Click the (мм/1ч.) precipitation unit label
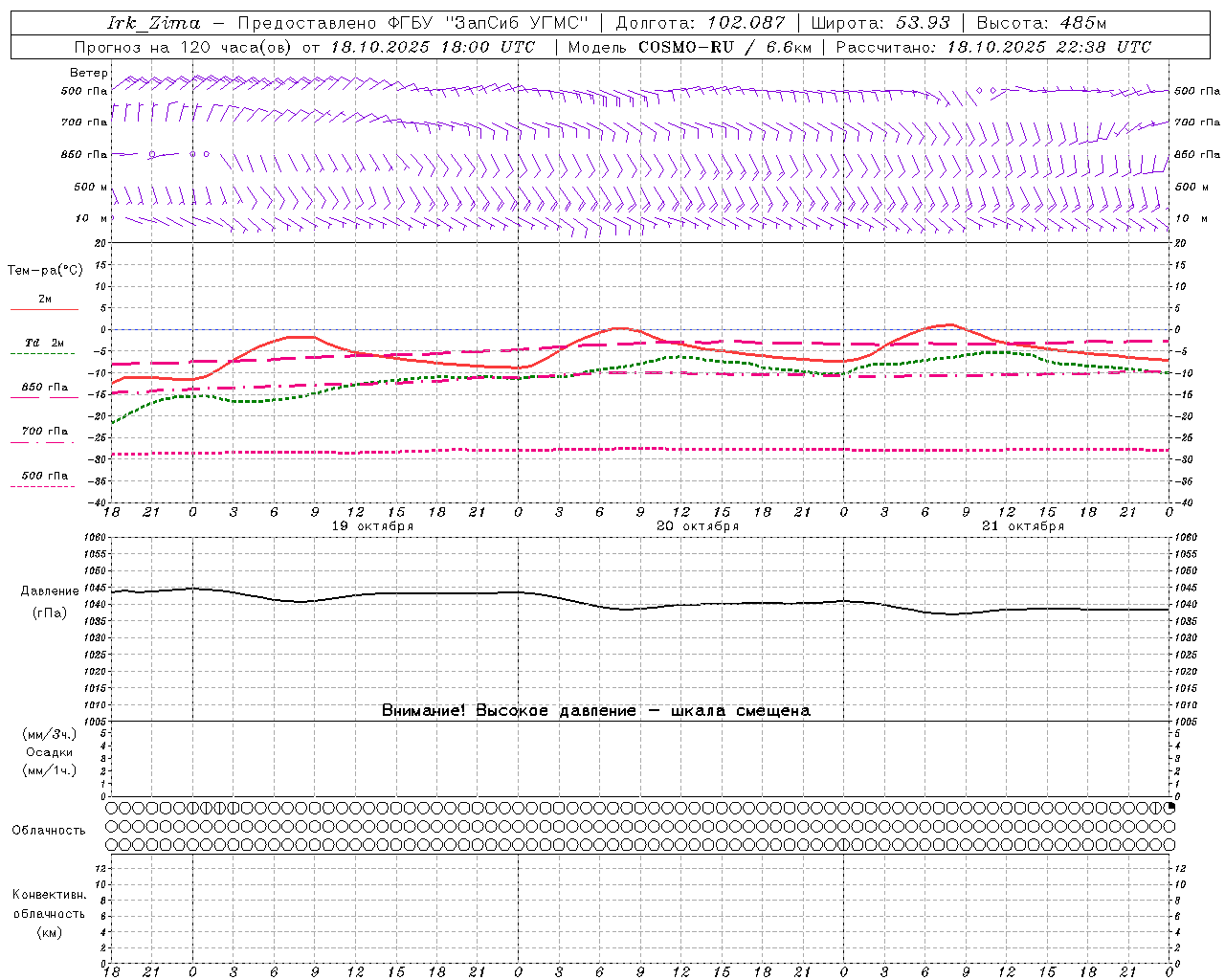Image resolution: width=1225 pixels, height=980 pixels. click(x=50, y=769)
